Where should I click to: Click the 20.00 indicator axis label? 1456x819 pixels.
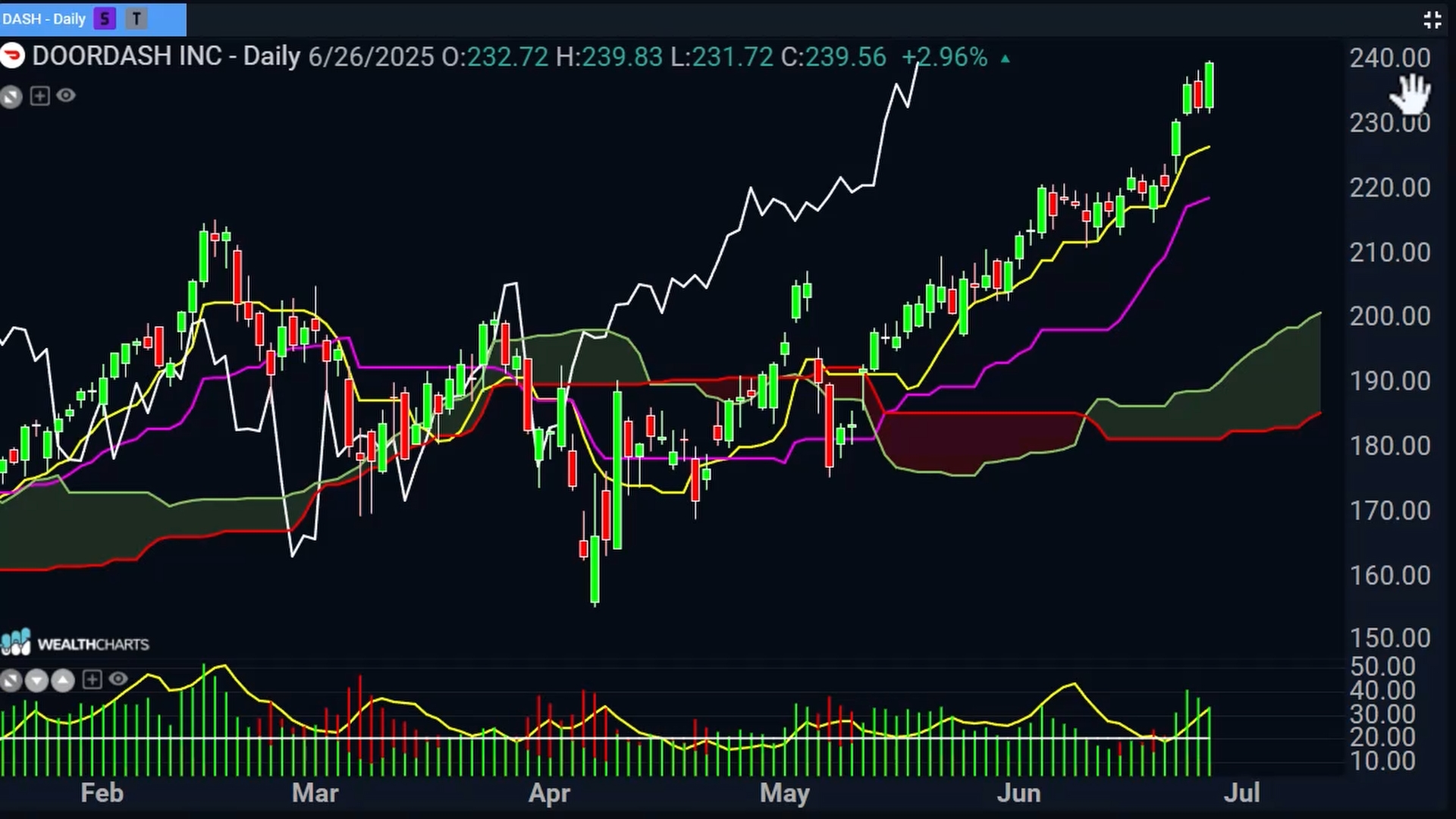click(x=1382, y=737)
